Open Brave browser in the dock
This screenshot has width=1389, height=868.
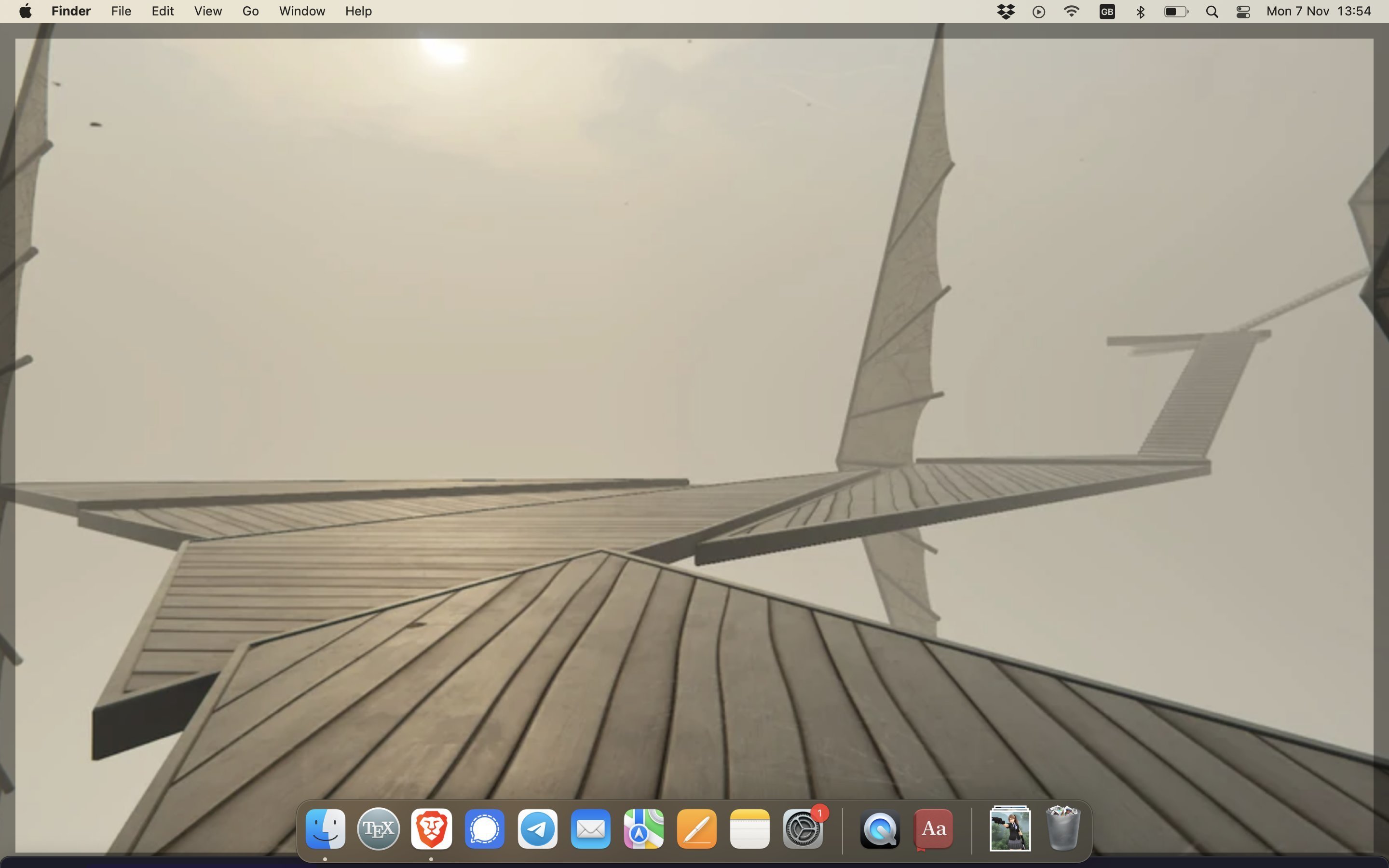click(x=432, y=829)
